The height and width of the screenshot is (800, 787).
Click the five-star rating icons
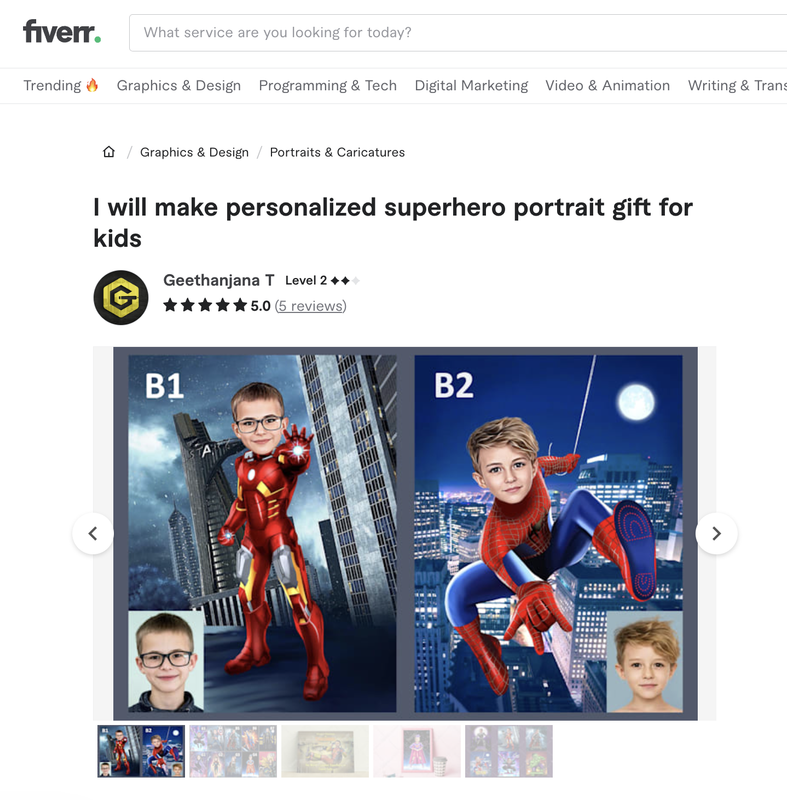pos(205,306)
